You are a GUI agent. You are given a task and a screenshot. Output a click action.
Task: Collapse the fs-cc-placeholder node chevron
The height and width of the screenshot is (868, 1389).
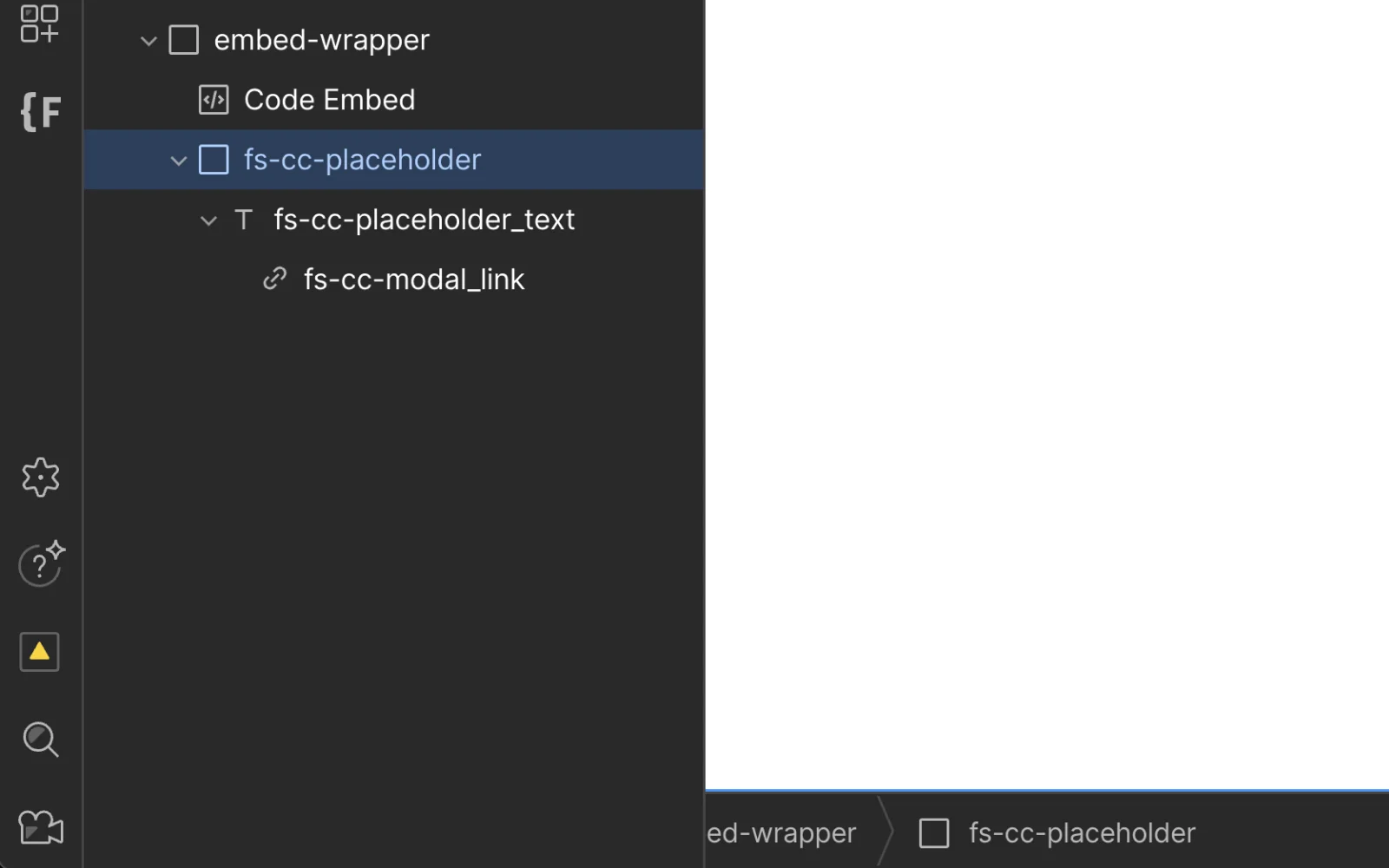tap(179, 161)
